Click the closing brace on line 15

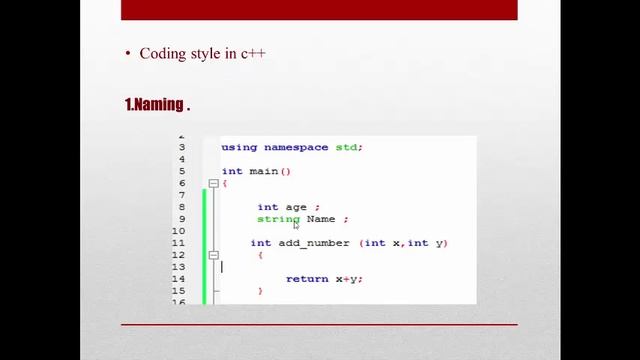coord(260,291)
